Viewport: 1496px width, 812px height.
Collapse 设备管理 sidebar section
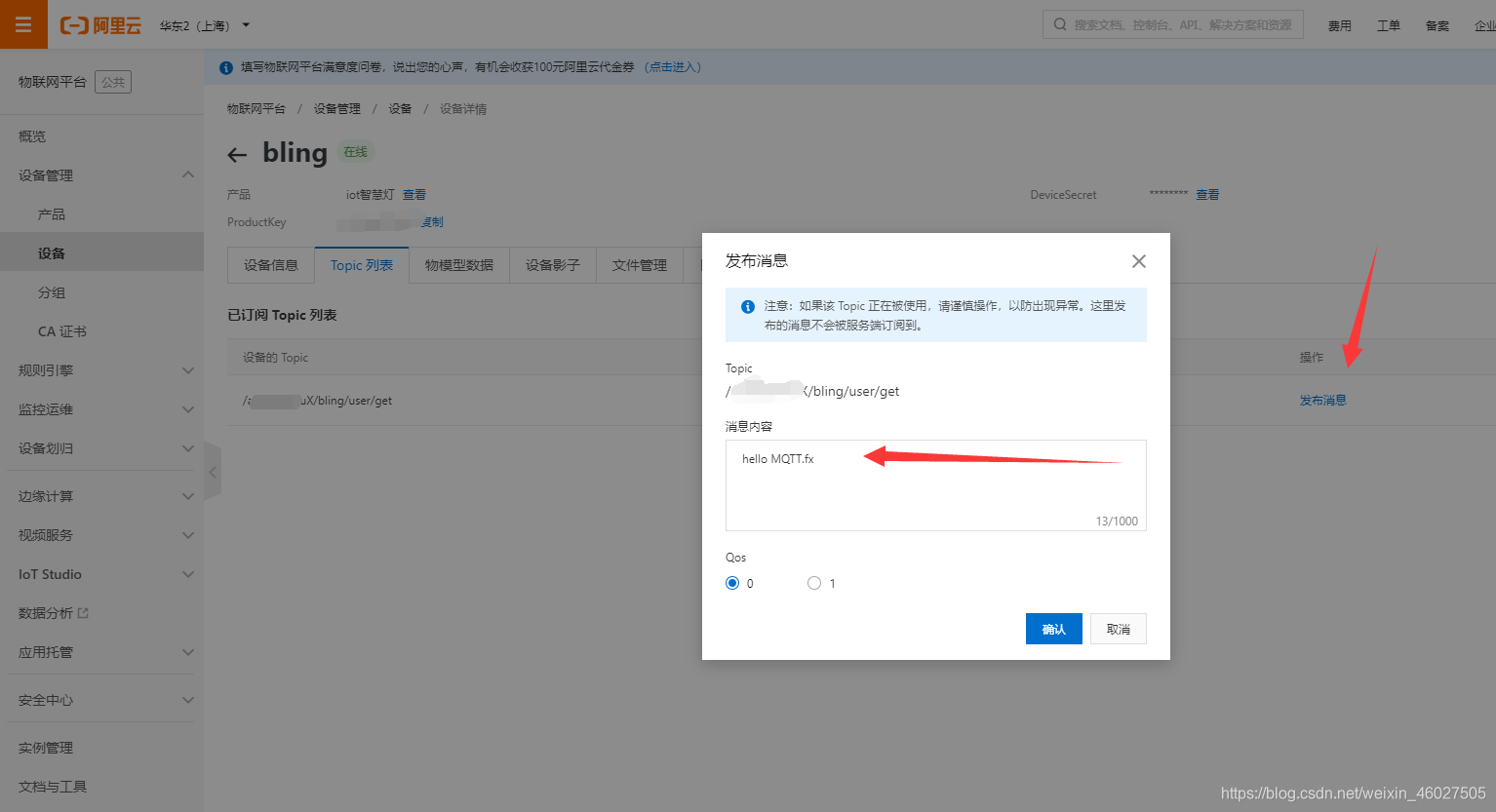point(101,175)
